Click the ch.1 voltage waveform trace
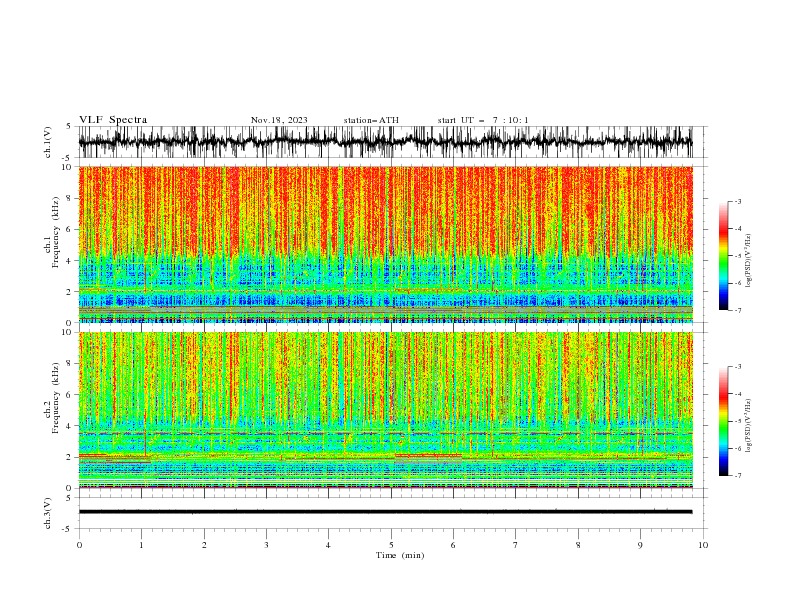The height and width of the screenshot is (612, 792). 385,142
